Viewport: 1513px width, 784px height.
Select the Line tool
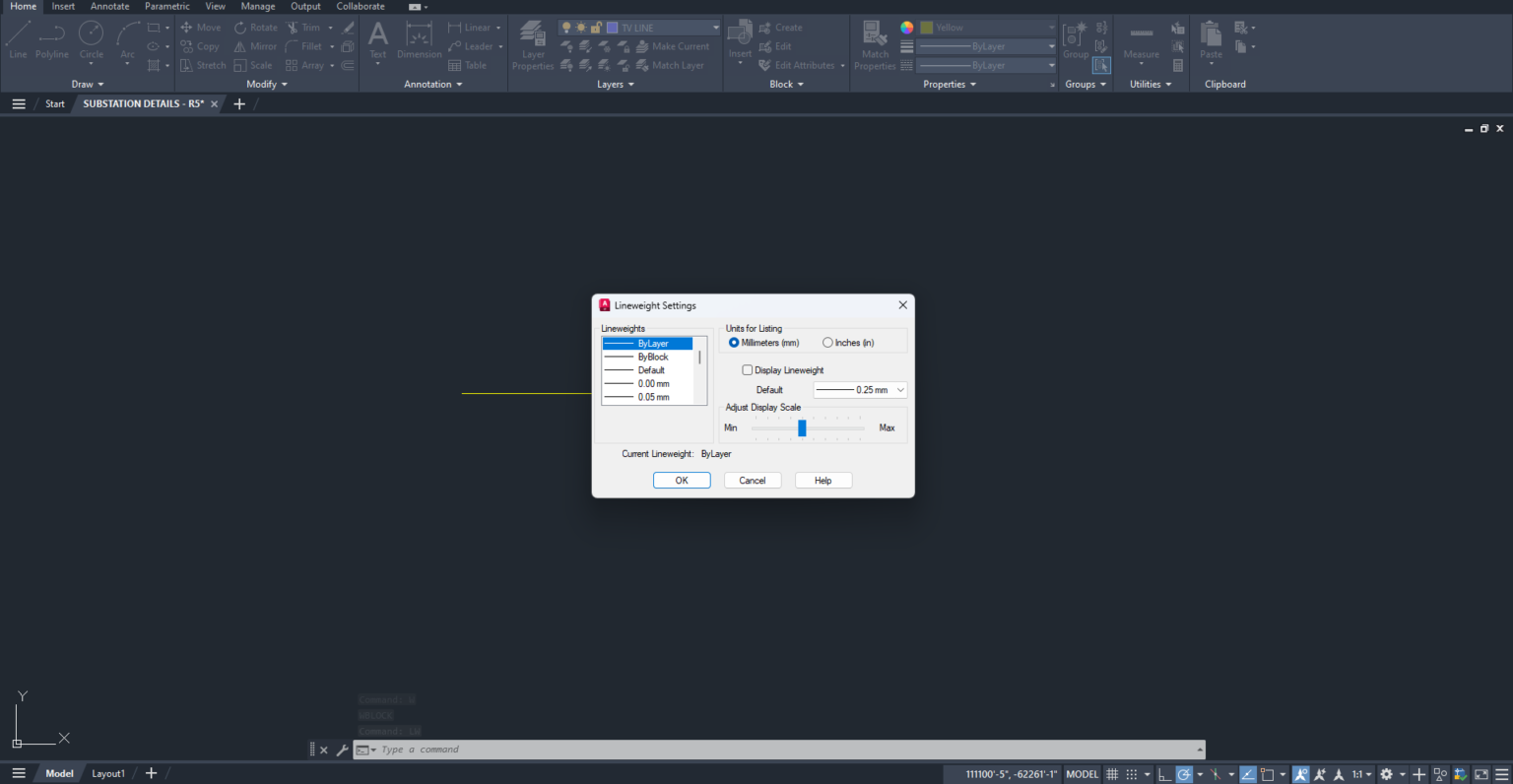17,41
